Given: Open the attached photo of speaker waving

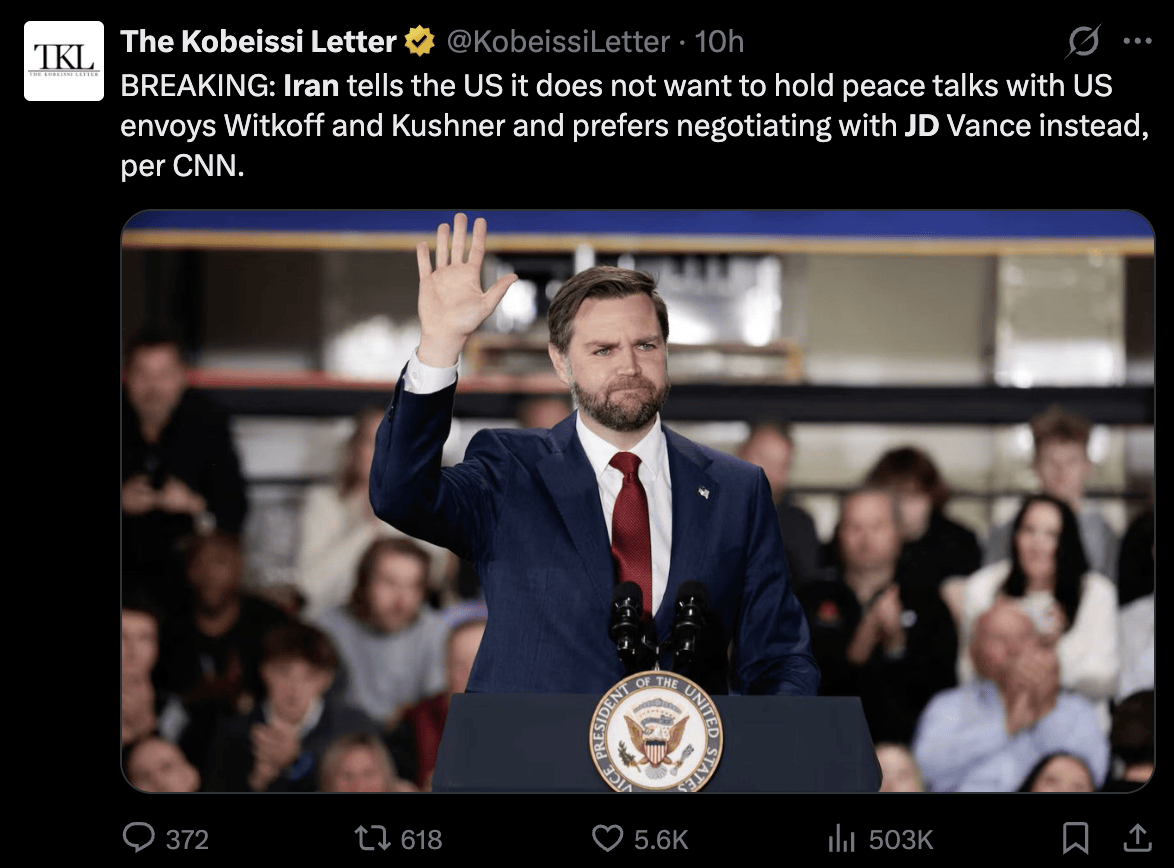Looking at the screenshot, I should click(x=638, y=500).
